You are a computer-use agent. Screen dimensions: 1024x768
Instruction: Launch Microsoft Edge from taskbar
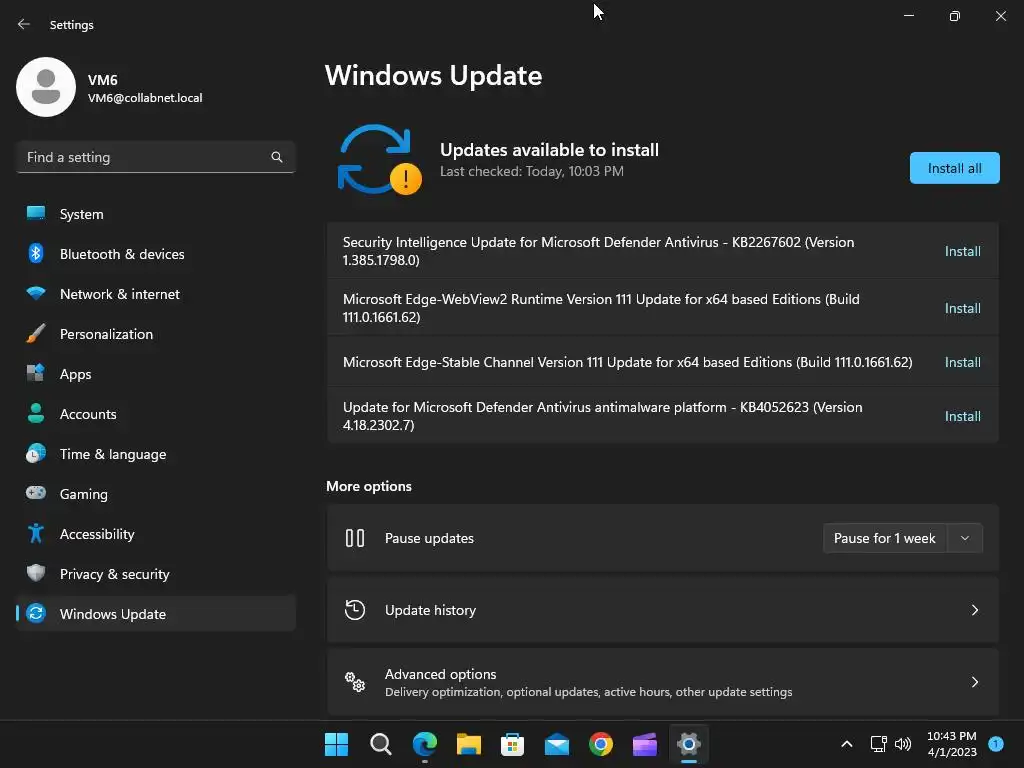coord(424,744)
